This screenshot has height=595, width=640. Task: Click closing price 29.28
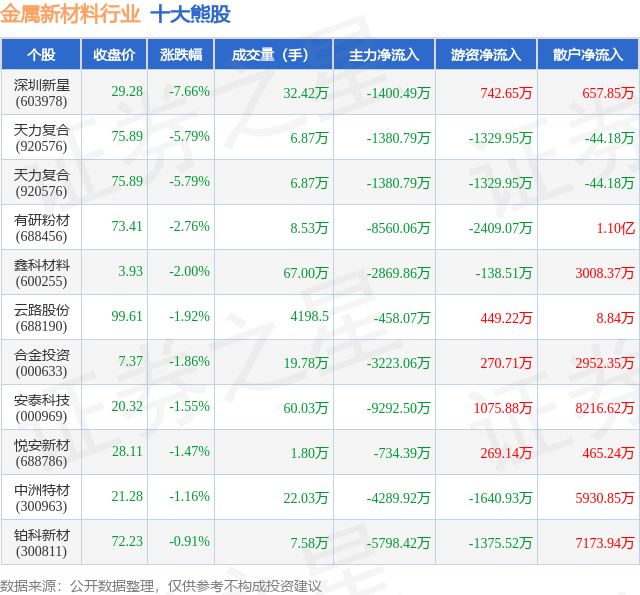127,91
